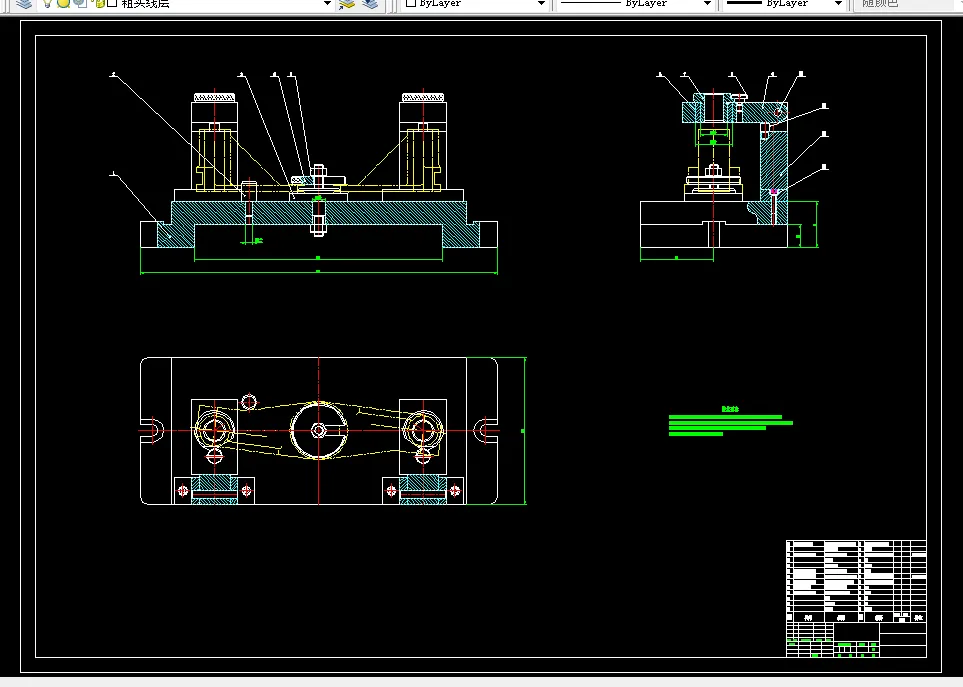Open the ByLayer linetype dropdown
The width and height of the screenshot is (963, 687).
pos(707,3)
